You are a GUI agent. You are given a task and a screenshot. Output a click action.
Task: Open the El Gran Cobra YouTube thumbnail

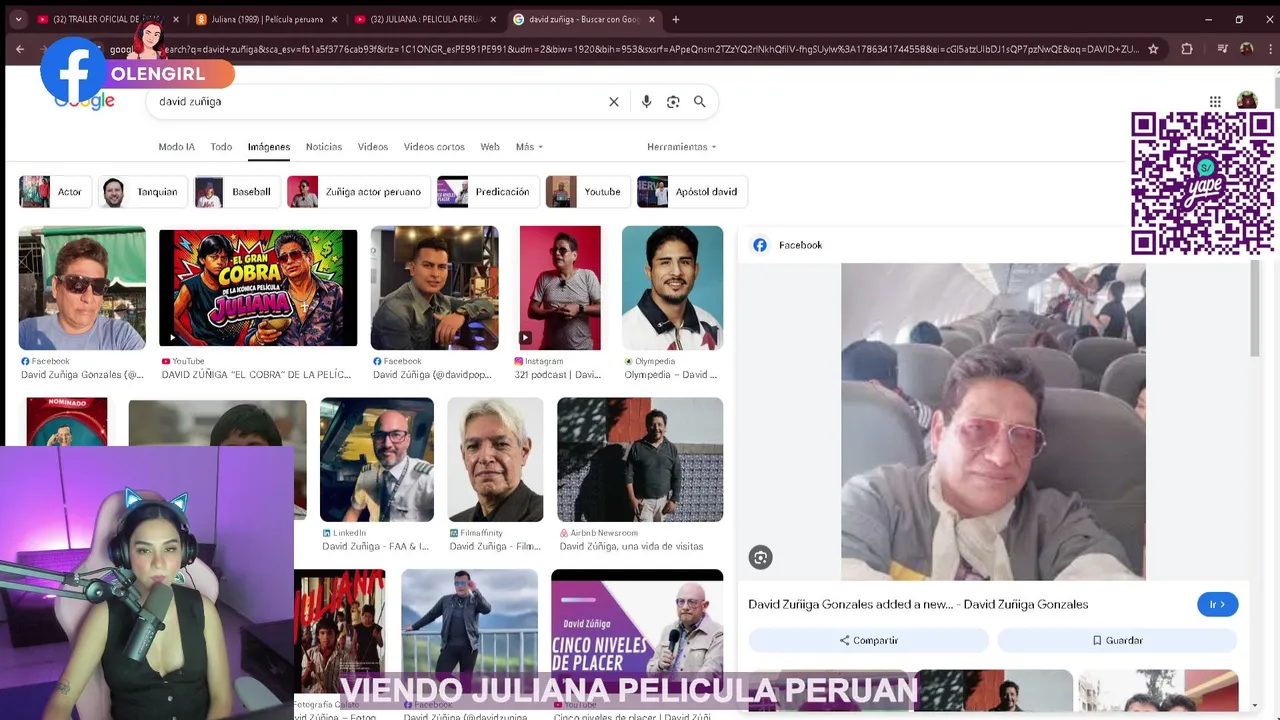pyautogui.click(x=258, y=288)
